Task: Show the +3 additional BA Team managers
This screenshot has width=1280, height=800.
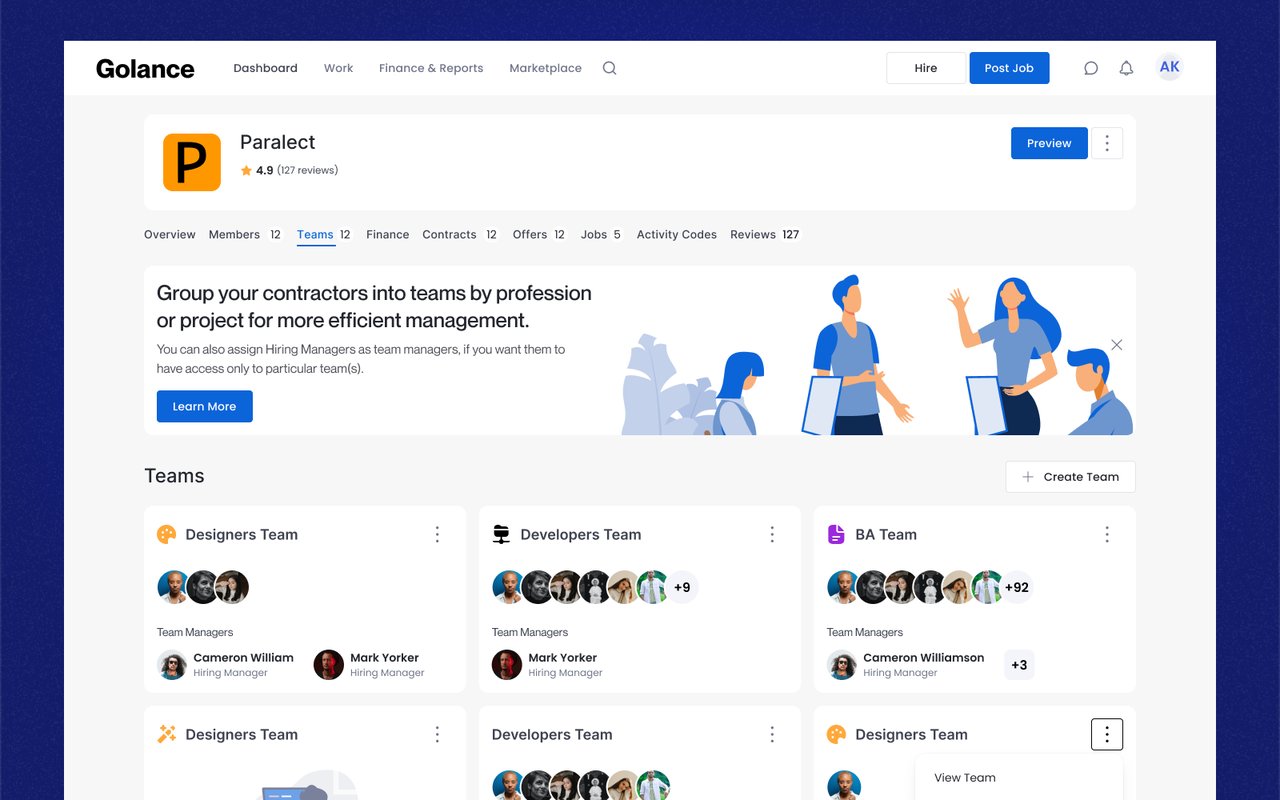Action: tap(1019, 665)
